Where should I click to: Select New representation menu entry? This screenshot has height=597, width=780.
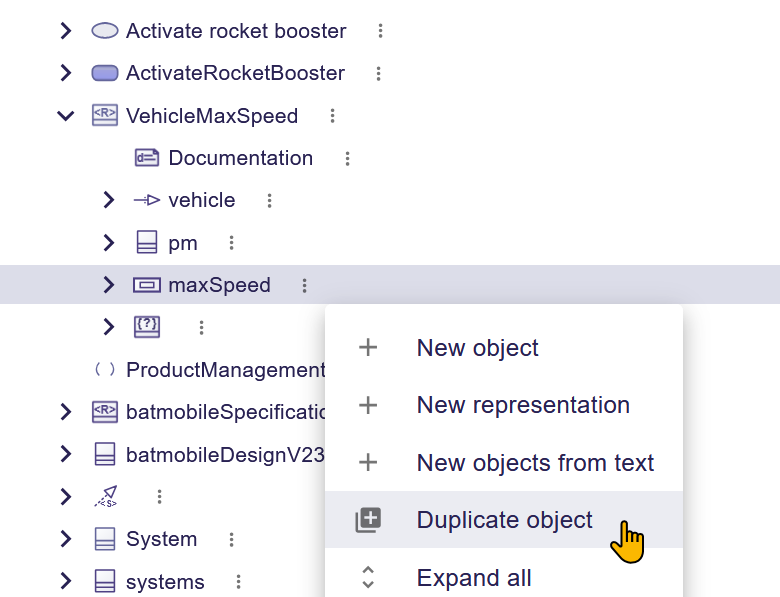tap(523, 405)
